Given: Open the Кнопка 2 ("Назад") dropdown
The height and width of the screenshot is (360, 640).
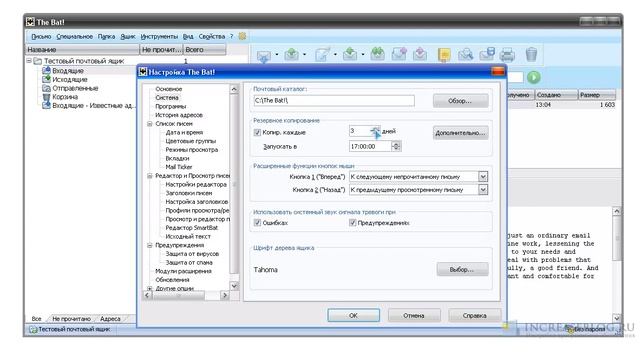Looking at the screenshot, I should point(483,189).
